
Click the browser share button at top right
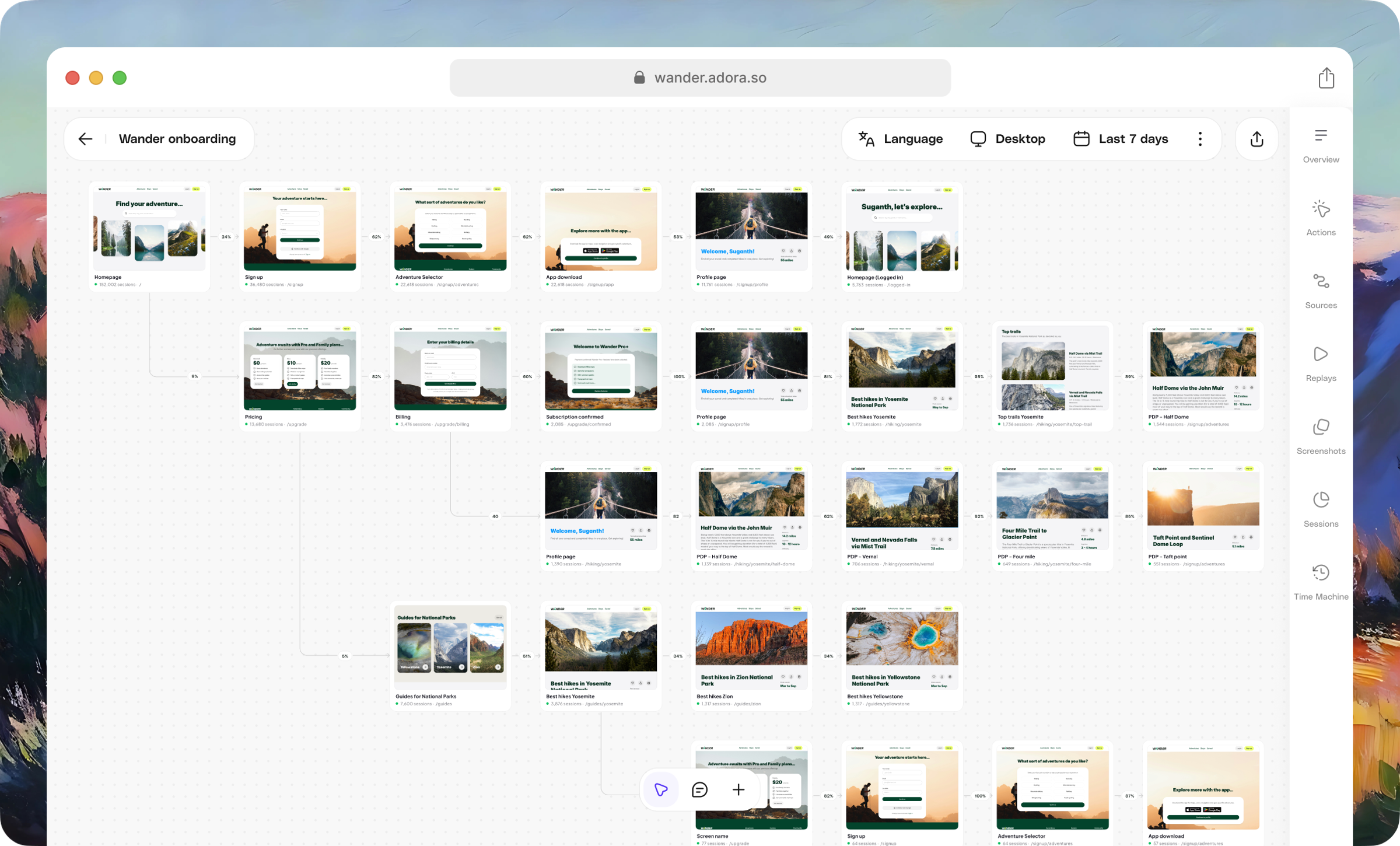(x=1326, y=78)
